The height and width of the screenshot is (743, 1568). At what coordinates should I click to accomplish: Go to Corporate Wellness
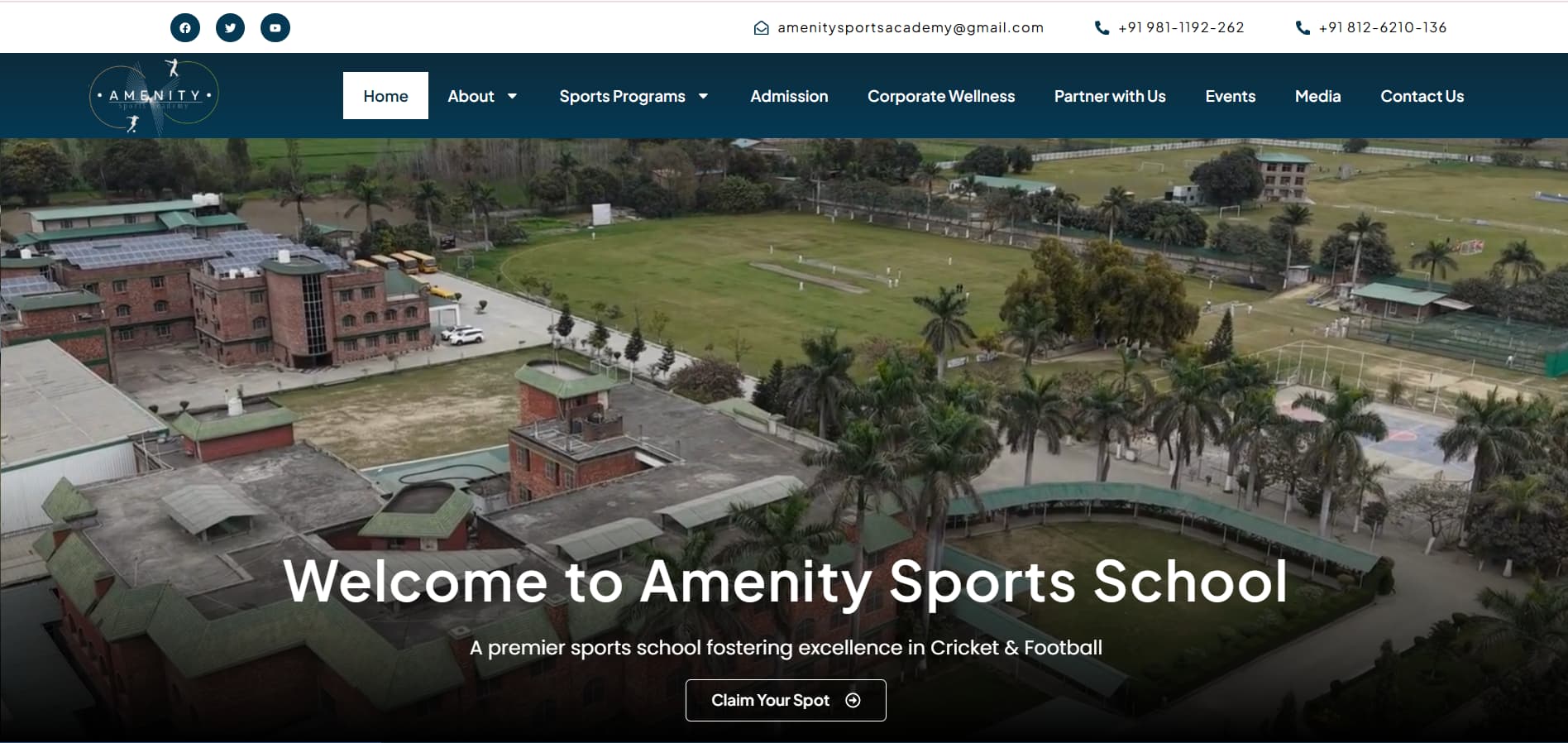pyautogui.click(x=940, y=96)
